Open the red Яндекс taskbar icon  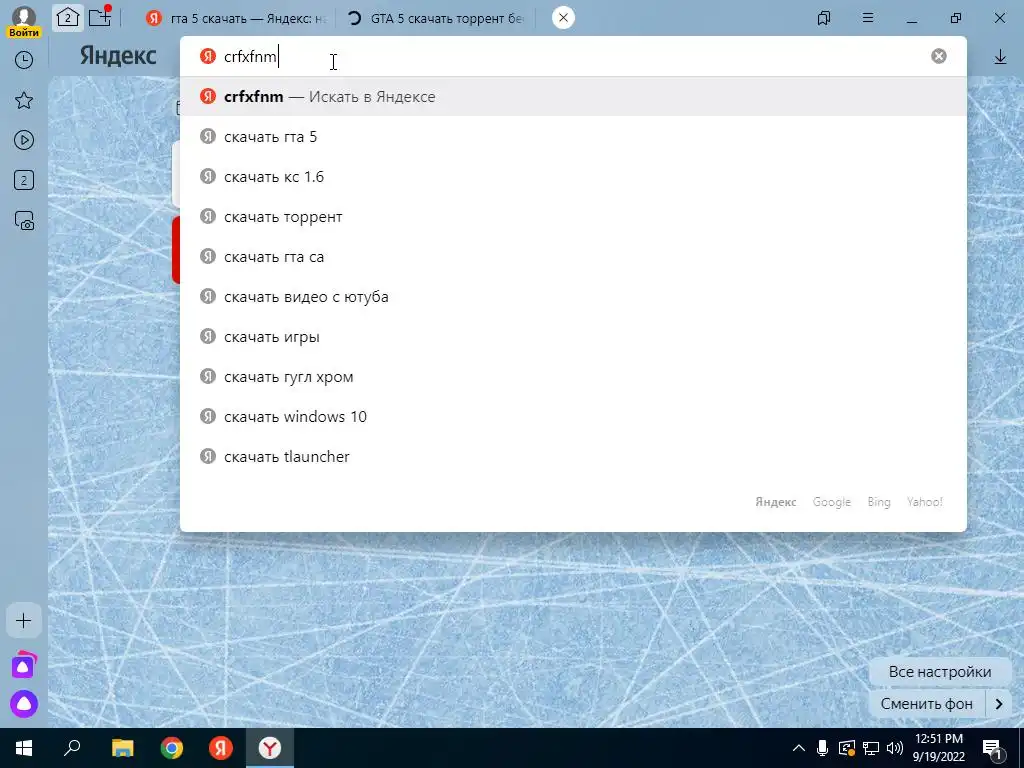[221, 748]
